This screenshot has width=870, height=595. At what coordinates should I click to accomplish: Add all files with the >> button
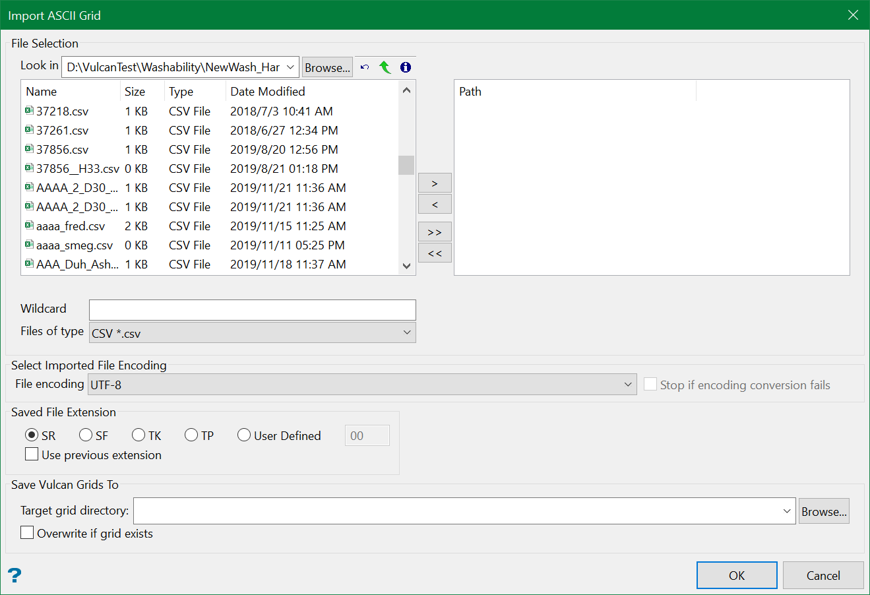click(434, 232)
